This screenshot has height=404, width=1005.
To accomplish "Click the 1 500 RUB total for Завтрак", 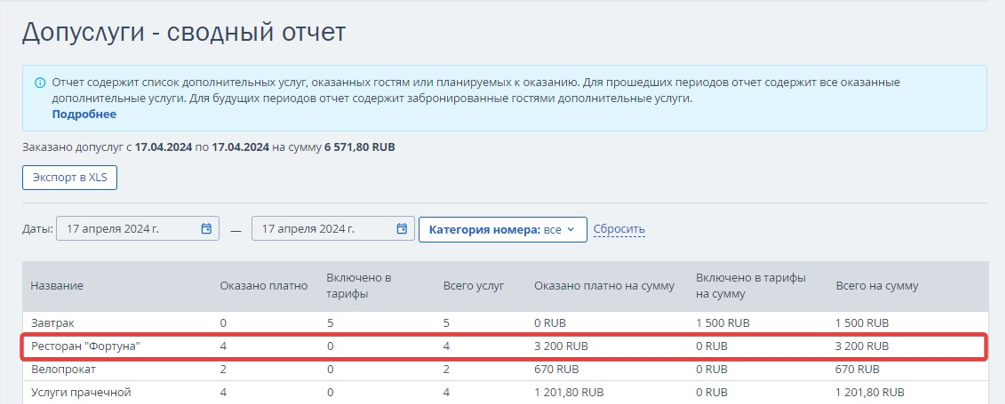I will point(862,323).
